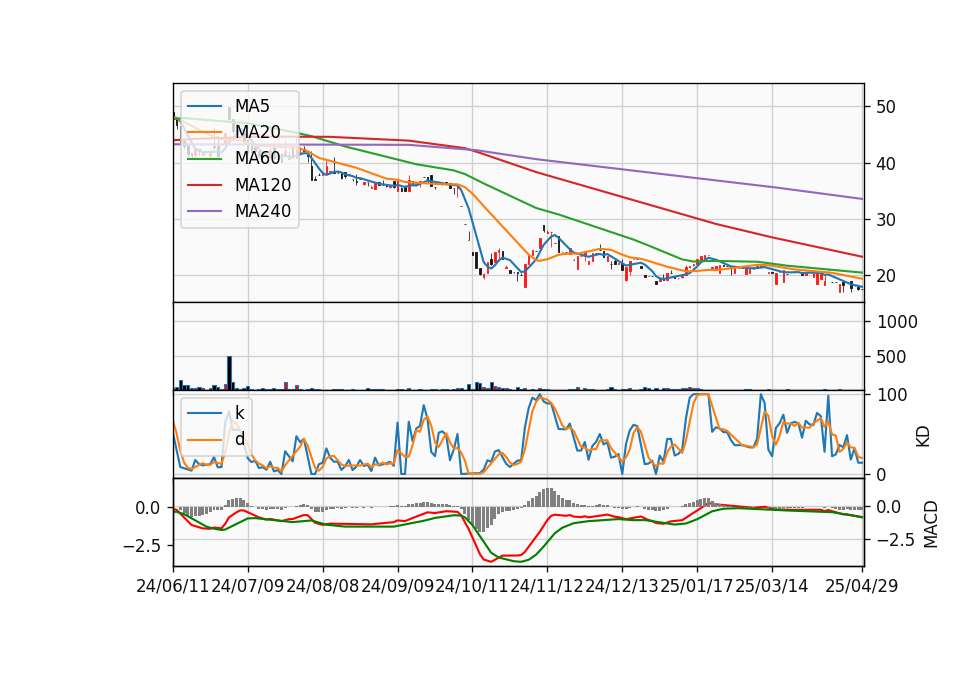Click the tallest volume bar spike

(x=230, y=373)
